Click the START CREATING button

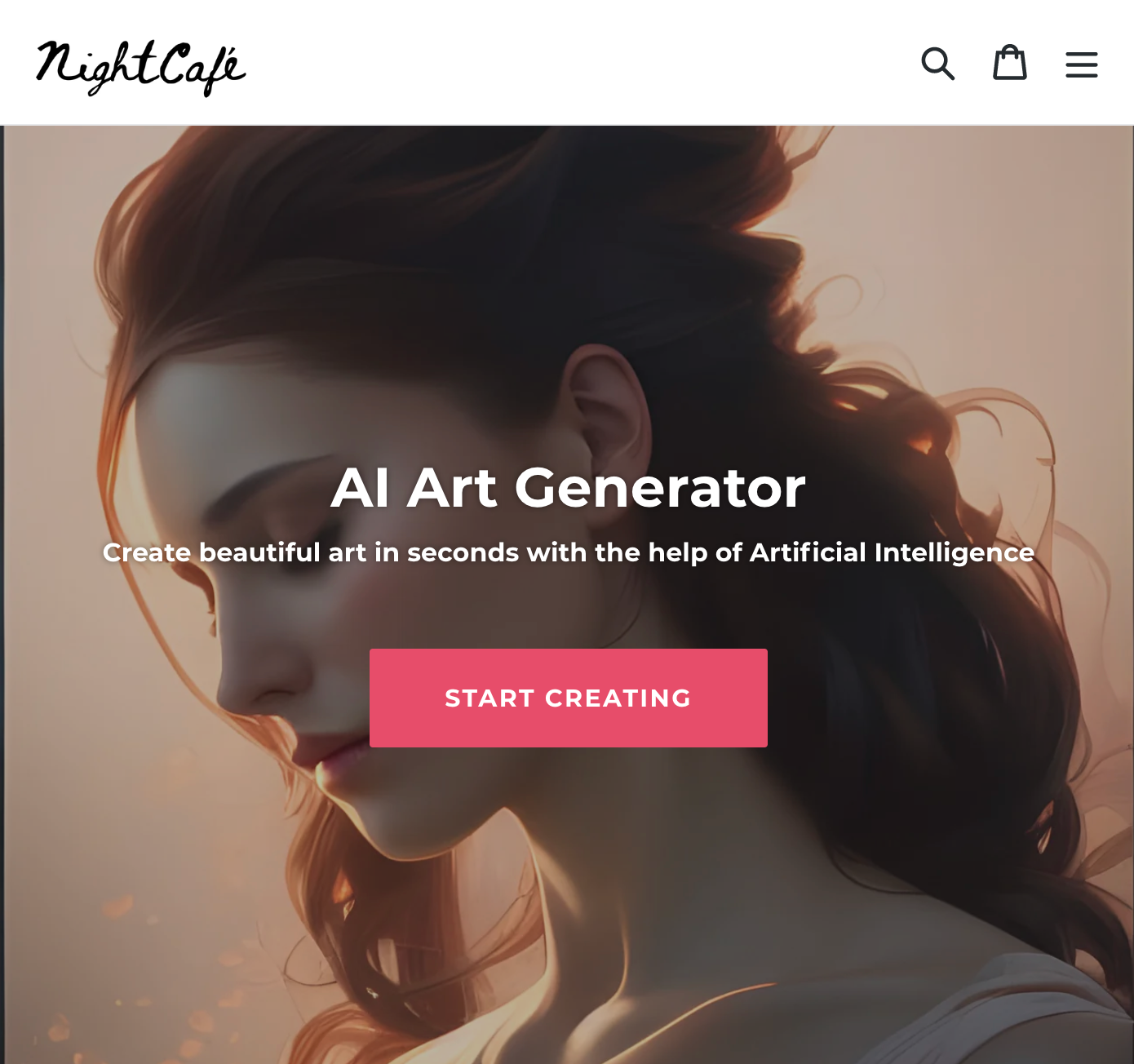(569, 698)
